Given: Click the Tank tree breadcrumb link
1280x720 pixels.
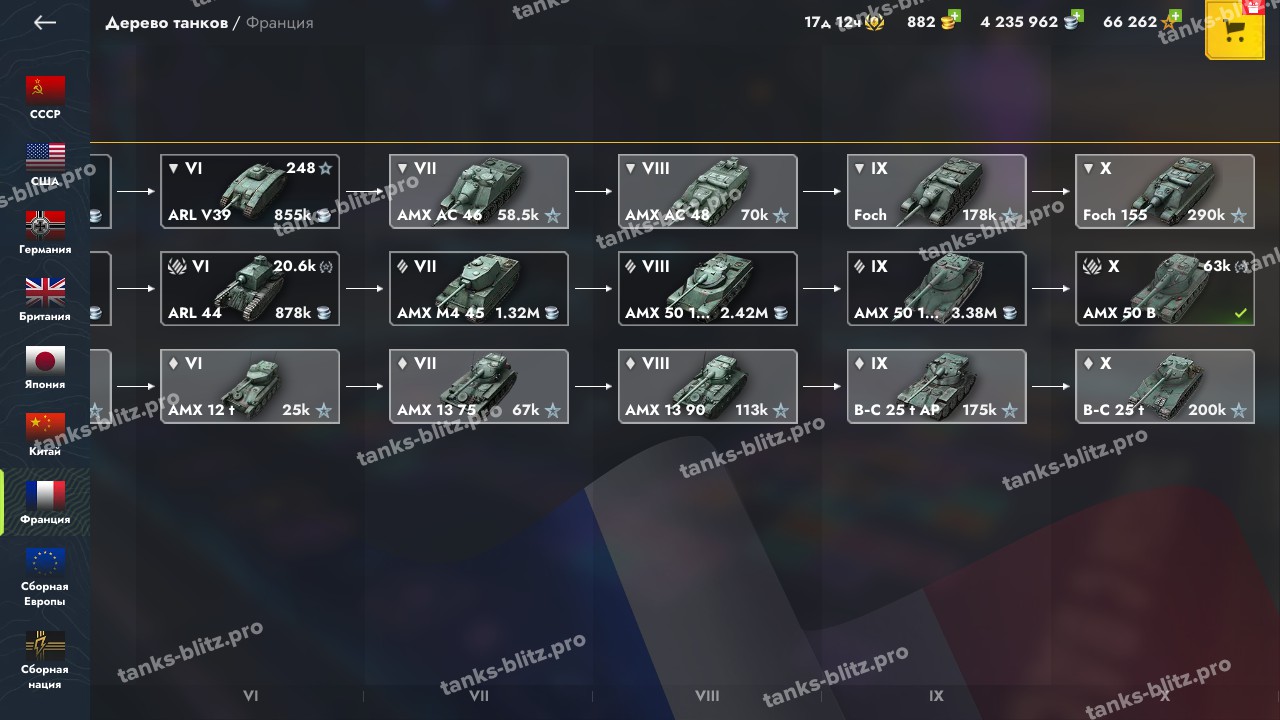Looking at the screenshot, I should coord(166,23).
